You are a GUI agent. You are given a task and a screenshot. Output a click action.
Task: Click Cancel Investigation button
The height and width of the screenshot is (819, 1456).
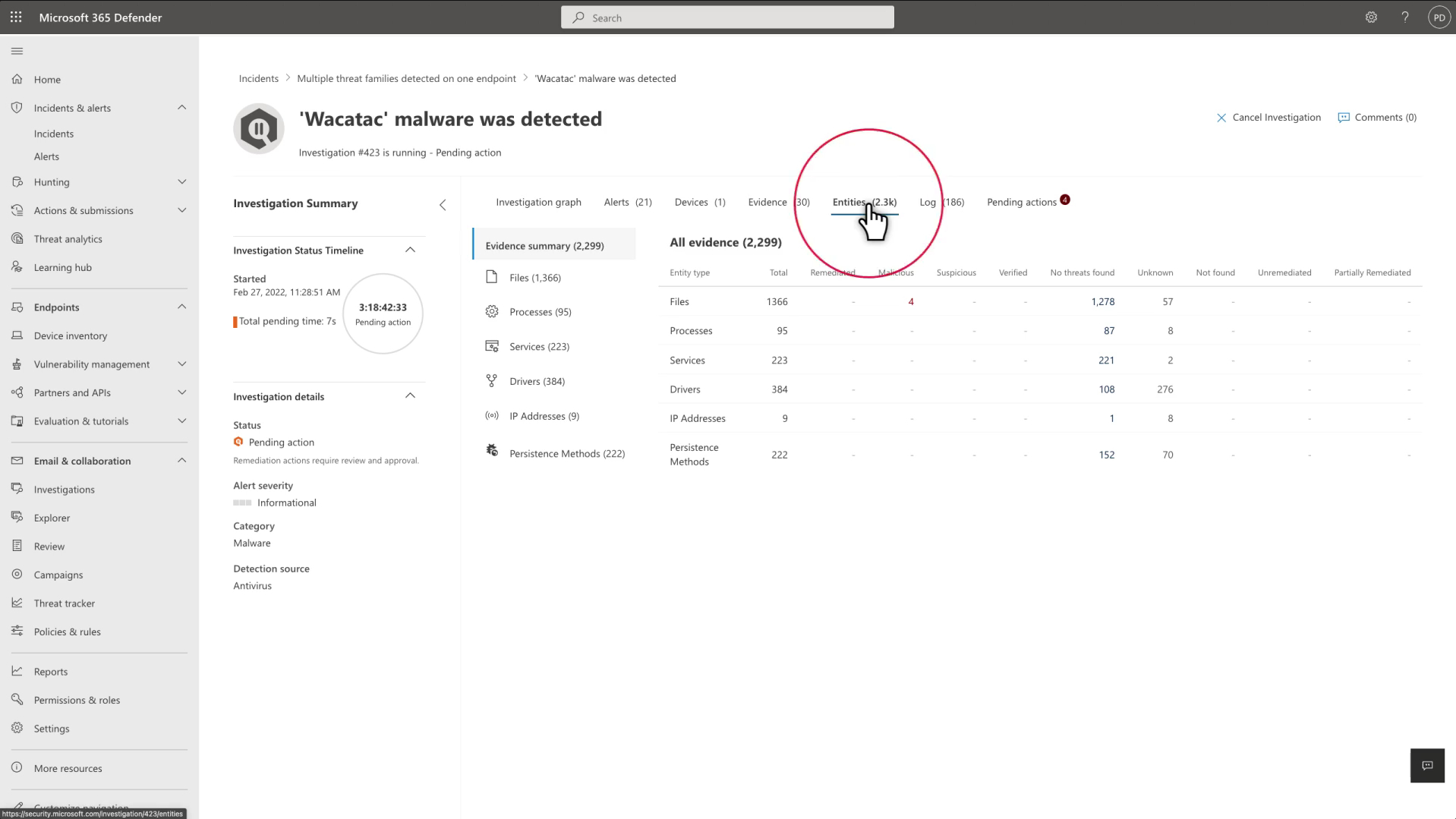pyautogui.click(x=1268, y=117)
